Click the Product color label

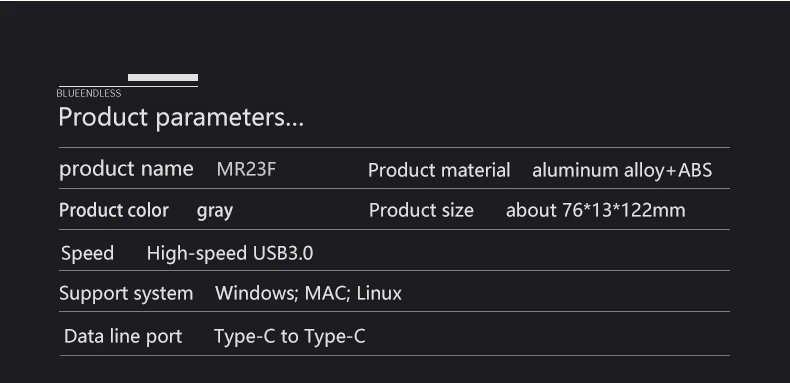click(114, 210)
